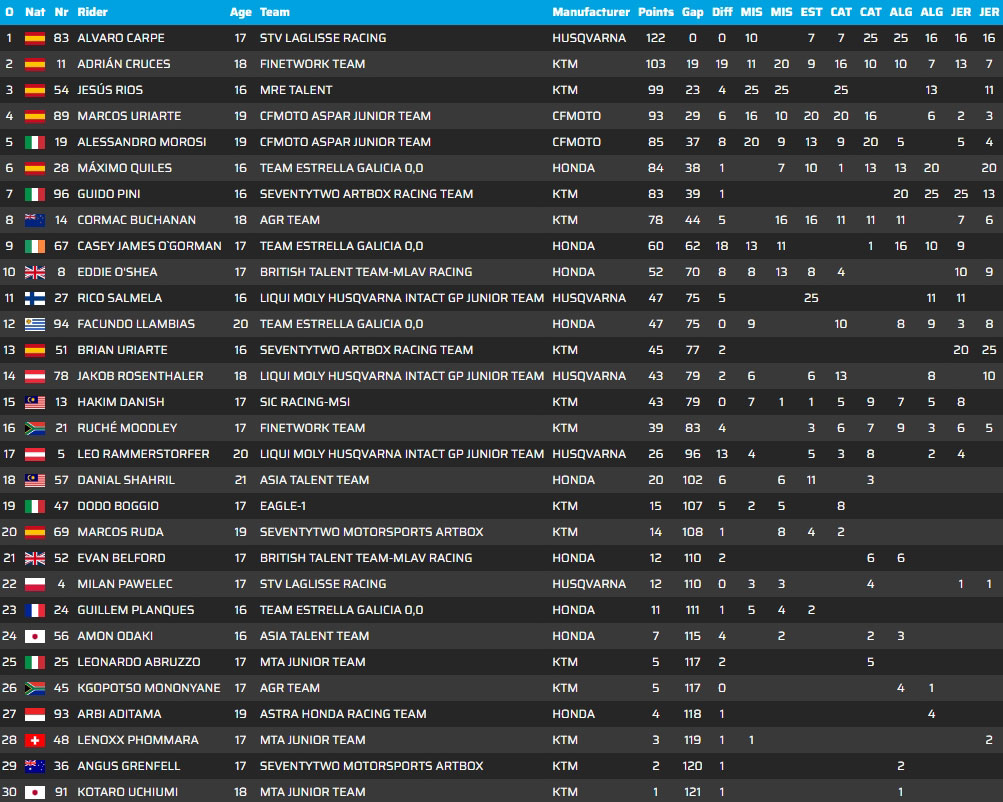The height and width of the screenshot is (802, 1003).
Task: Open the MRE Talent team entry
Action: pyautogui.click(x=294, y=90)
